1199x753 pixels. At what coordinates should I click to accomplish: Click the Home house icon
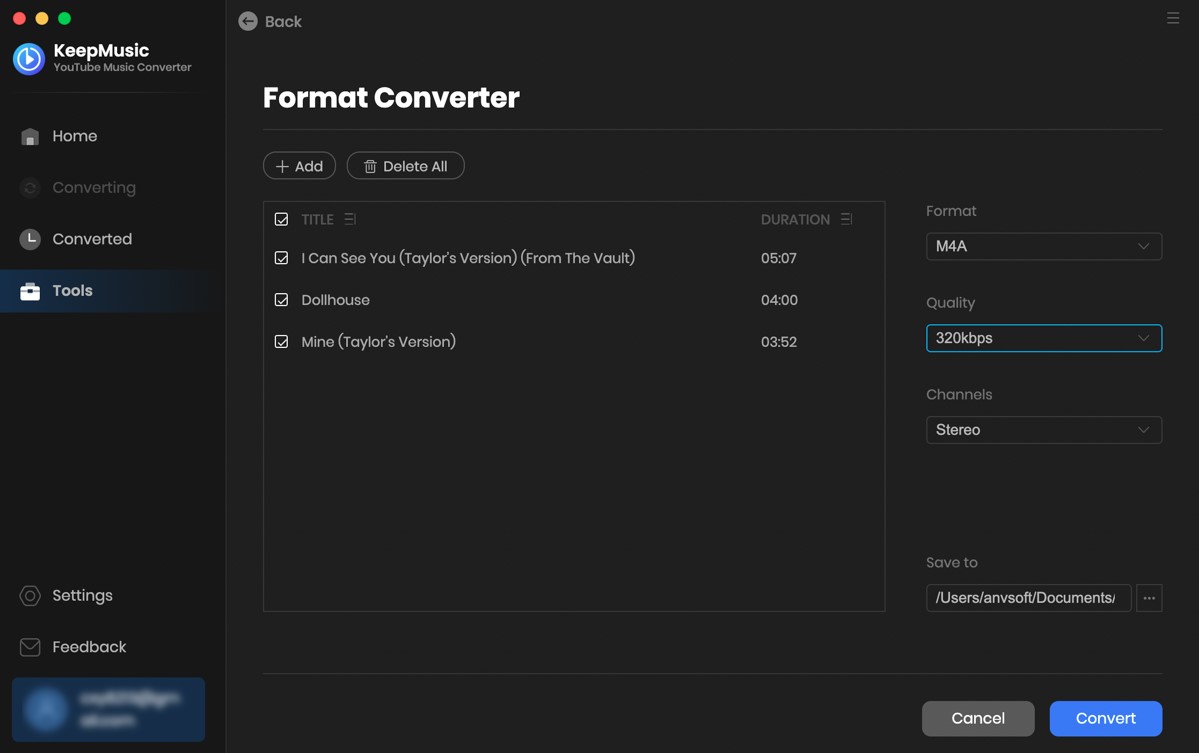click(30, 136)
